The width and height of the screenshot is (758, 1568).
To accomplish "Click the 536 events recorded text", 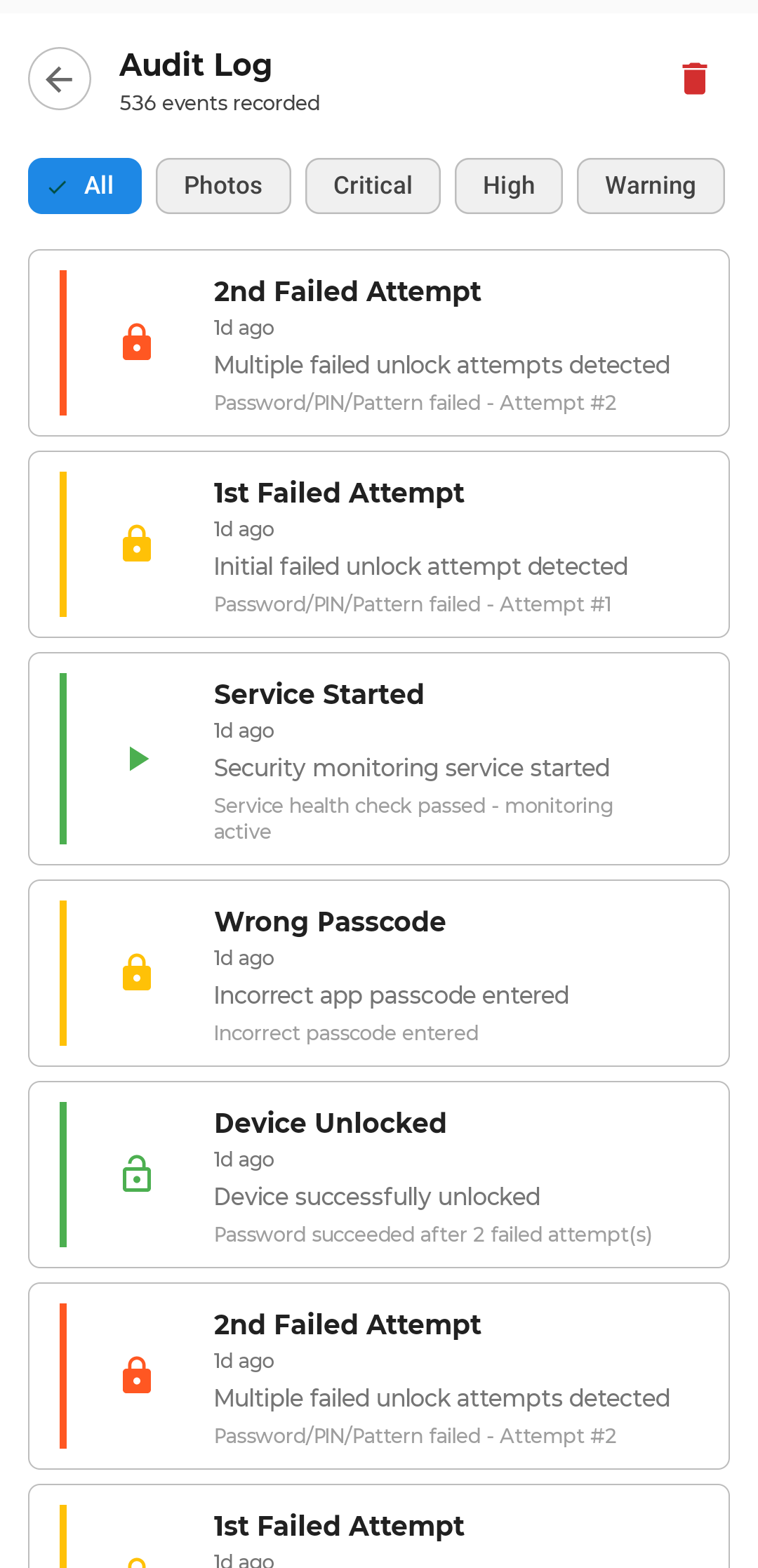I will click(x=219, y=102).
